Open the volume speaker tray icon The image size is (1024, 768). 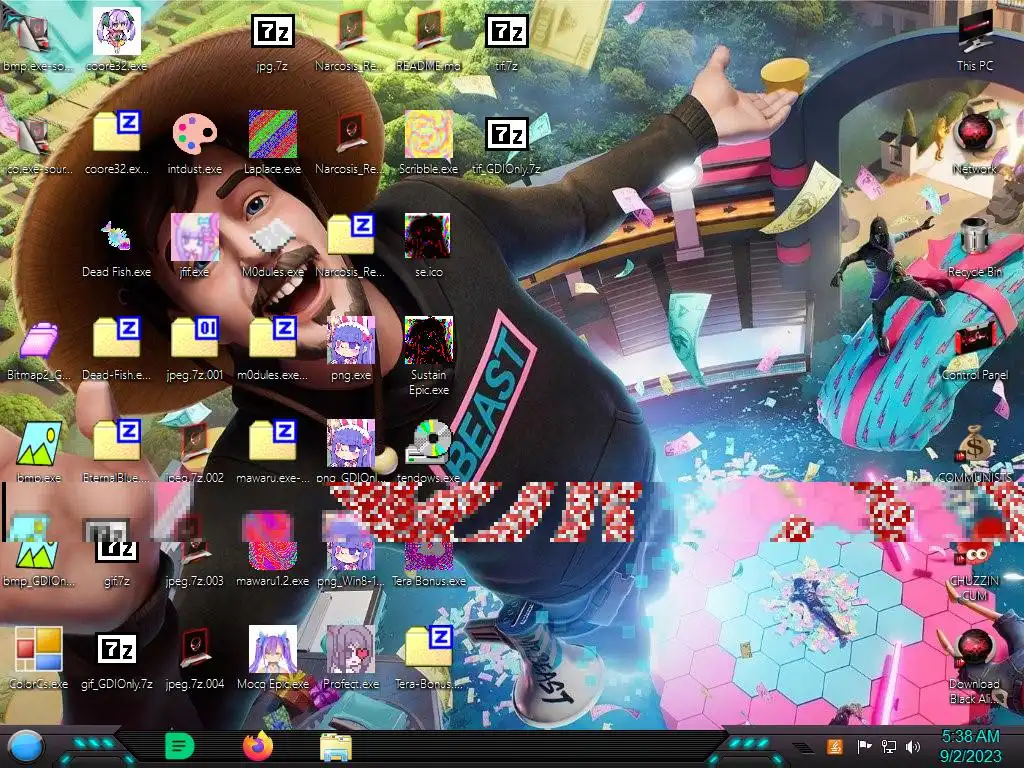(x=913, y=746)
